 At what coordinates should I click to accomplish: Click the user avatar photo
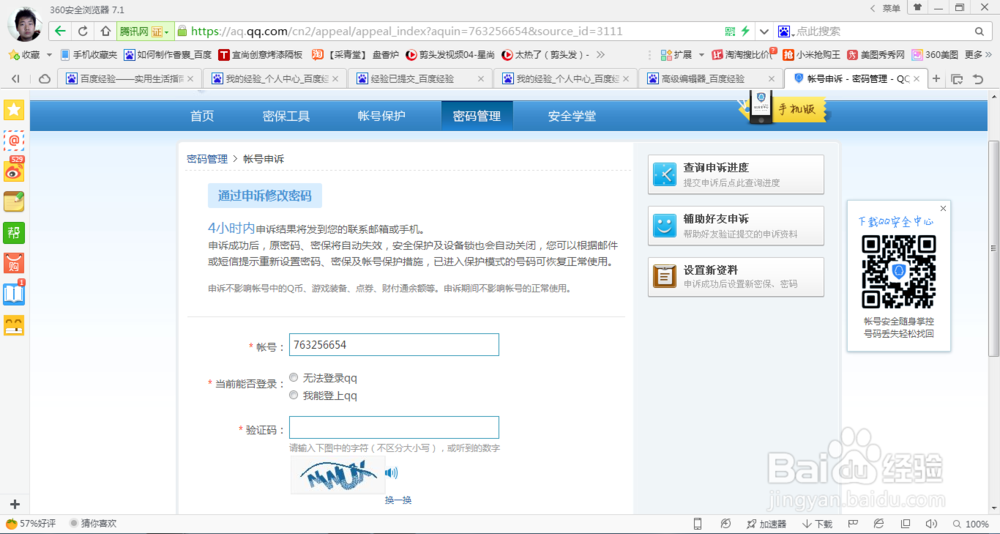click(x=24, y=24)
